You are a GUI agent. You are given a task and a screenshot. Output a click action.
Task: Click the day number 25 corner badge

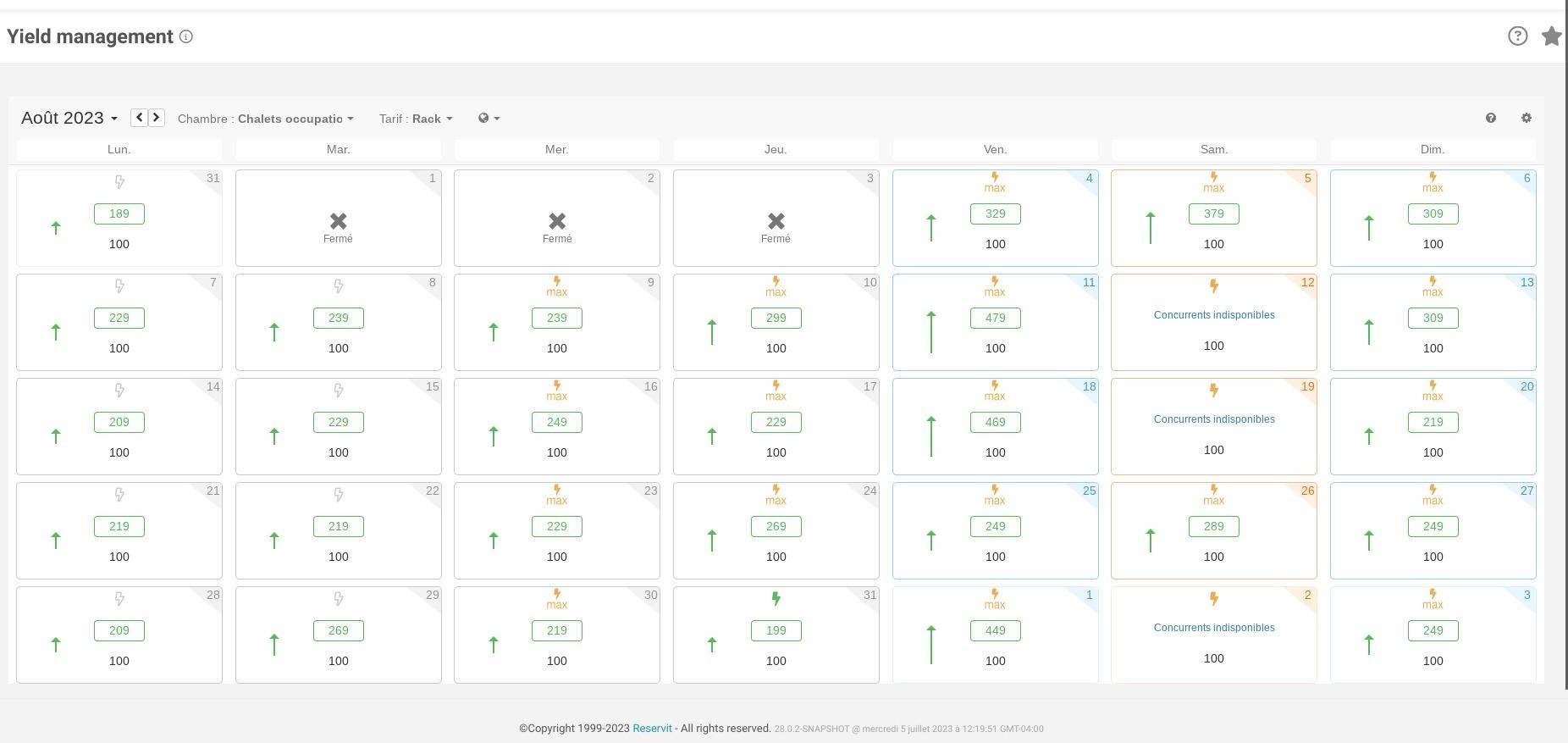pos(1089,491)
